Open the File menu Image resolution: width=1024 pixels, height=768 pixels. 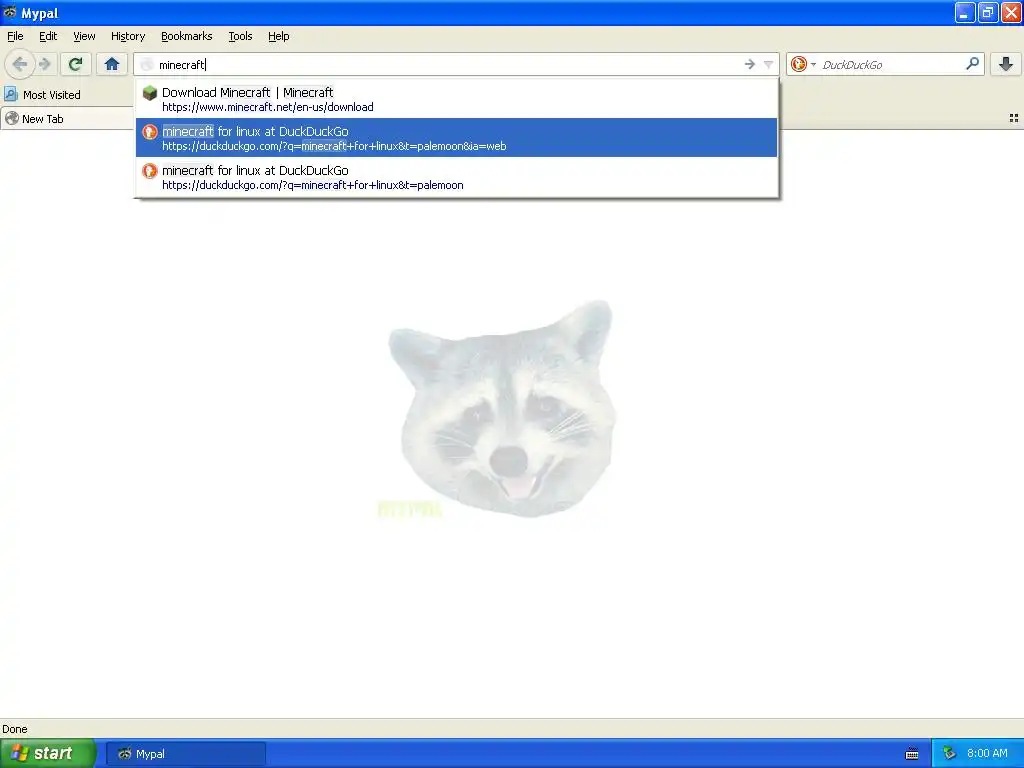[15, 36]
